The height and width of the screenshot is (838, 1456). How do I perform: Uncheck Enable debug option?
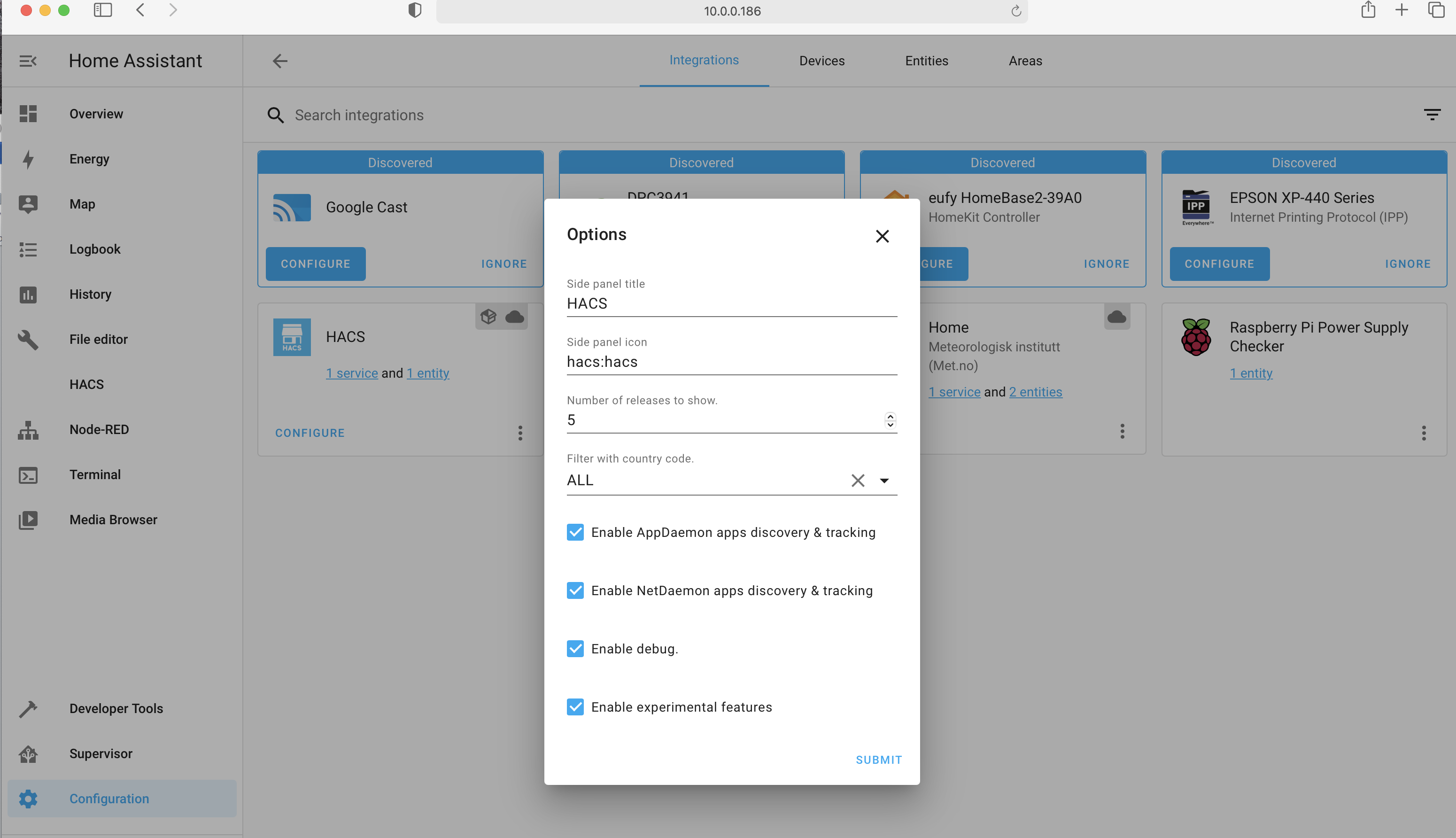click(x=575, y=648)
